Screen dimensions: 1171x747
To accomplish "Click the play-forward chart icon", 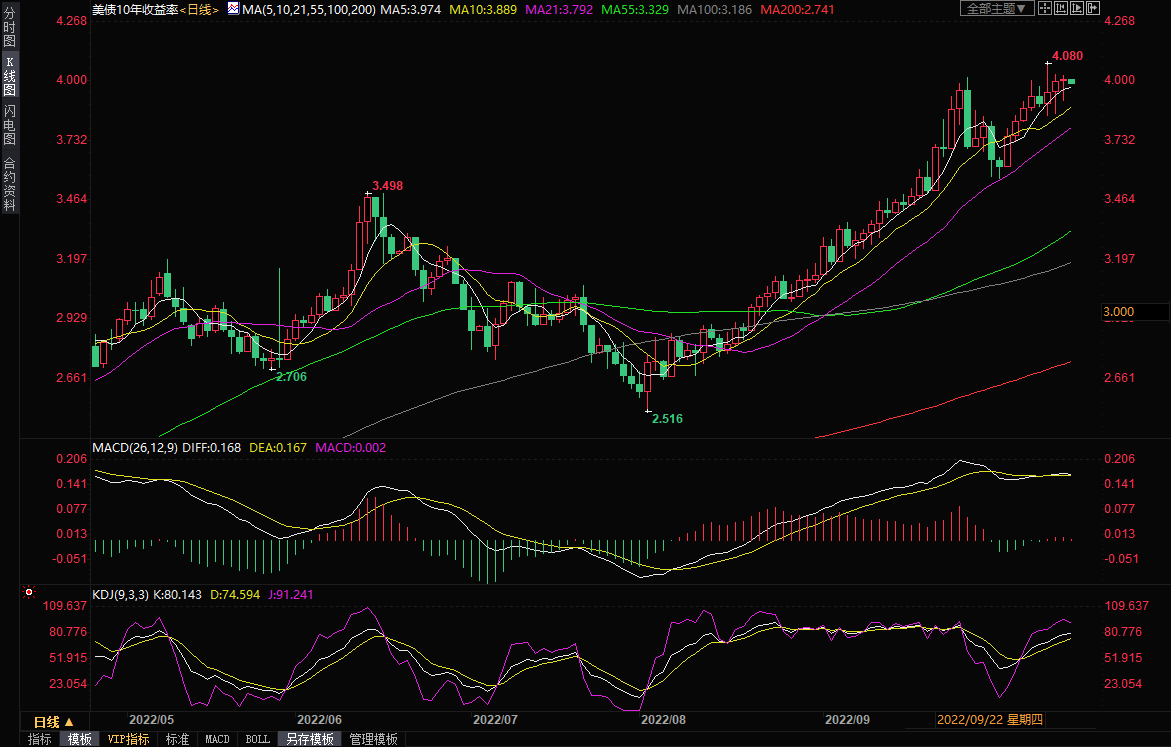I will [x=1077, y=8].
